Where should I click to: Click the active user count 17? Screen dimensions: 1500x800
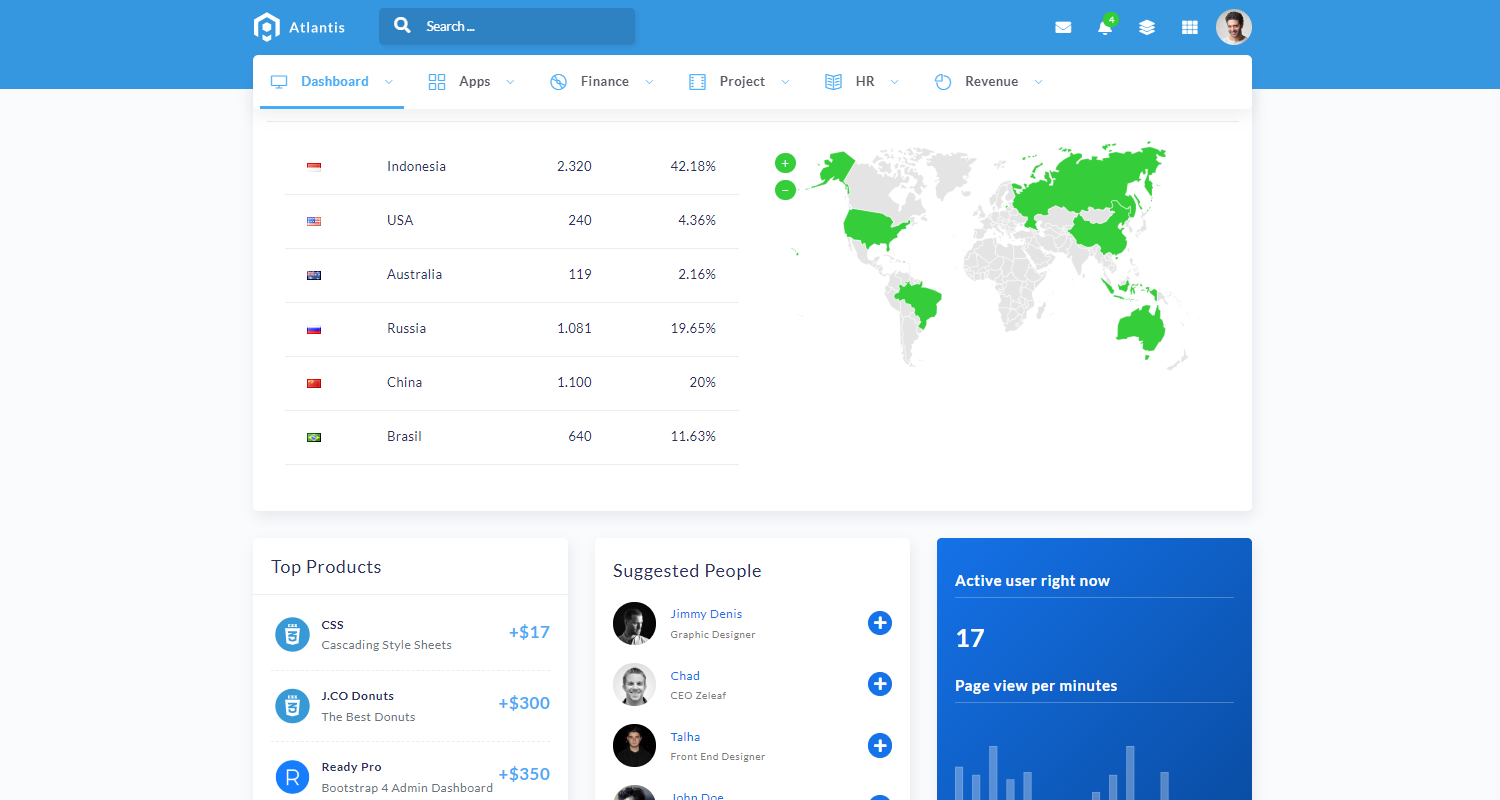tap(970, 638)
